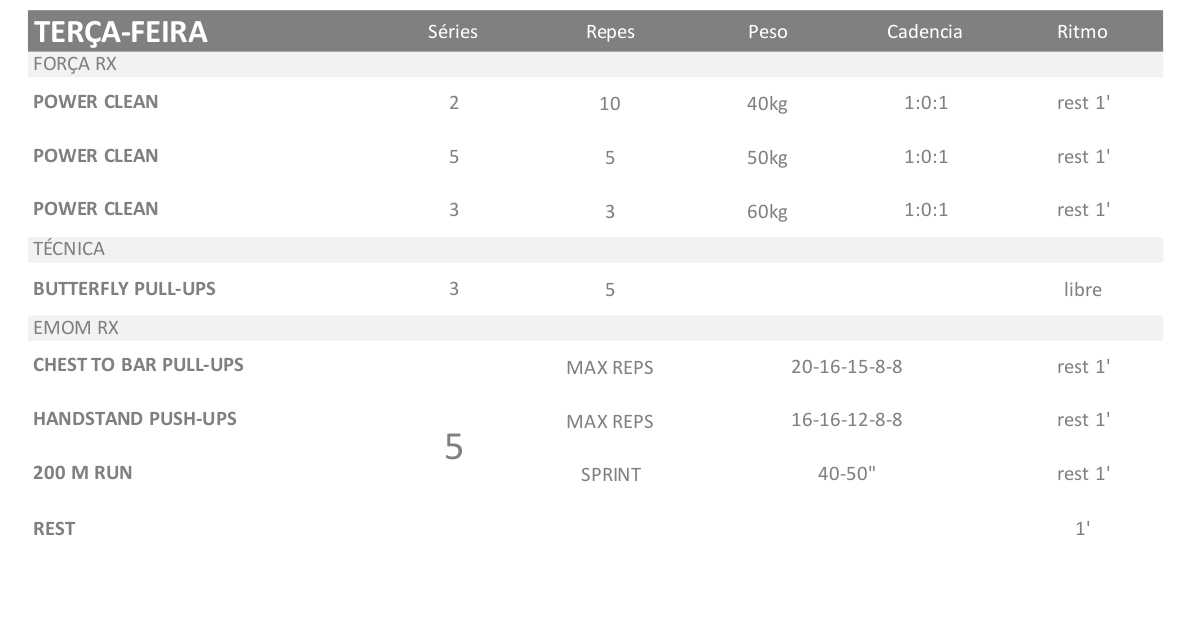Screen dimensions: 1188x630
Task: Click the Cadencia column header
Action: (924, 32)
